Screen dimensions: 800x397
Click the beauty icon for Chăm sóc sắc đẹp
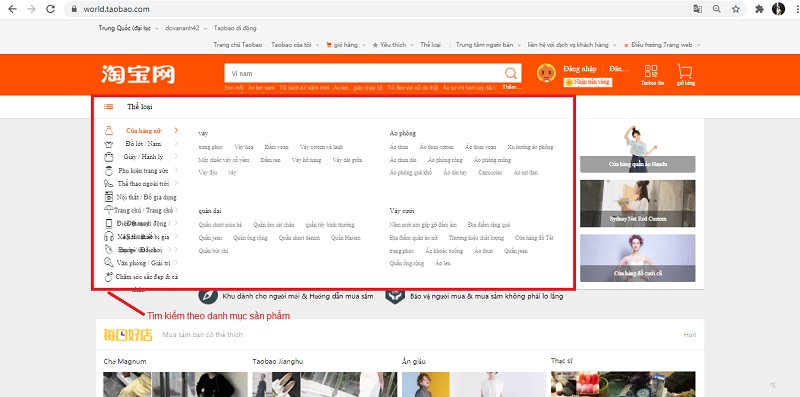(x=109, y=277)
